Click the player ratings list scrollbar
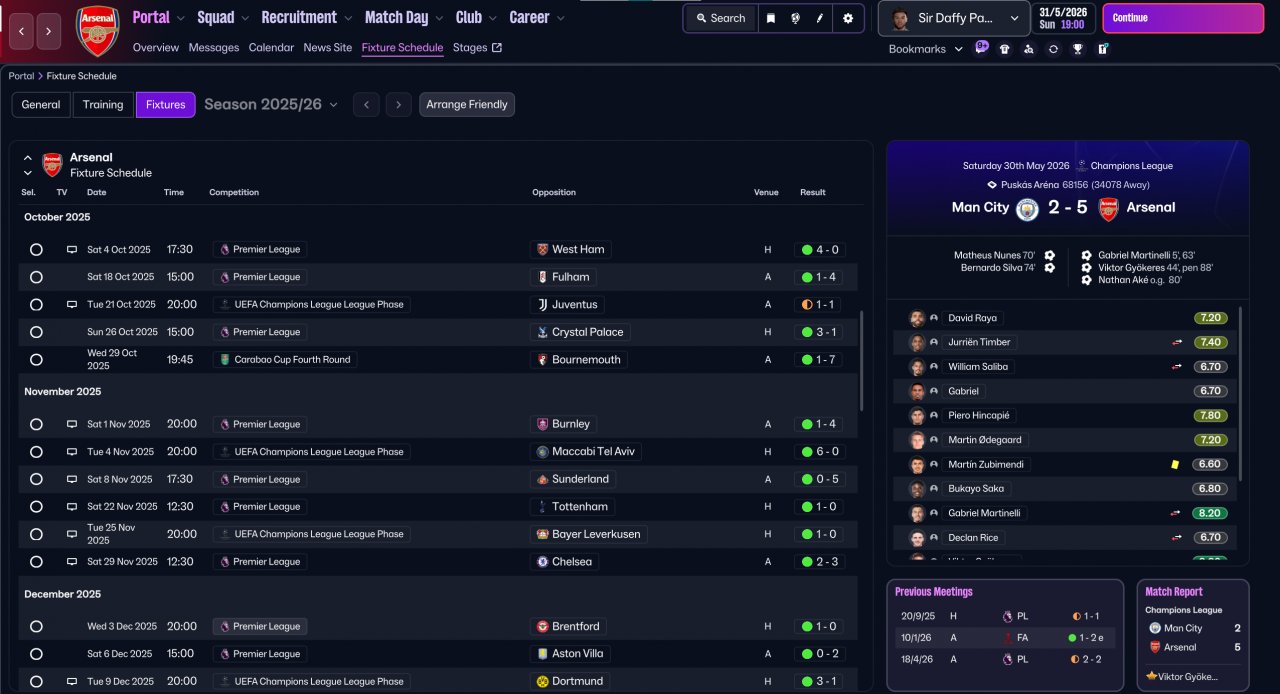This screenshot has width=1280, height=694. [1240, 393]
